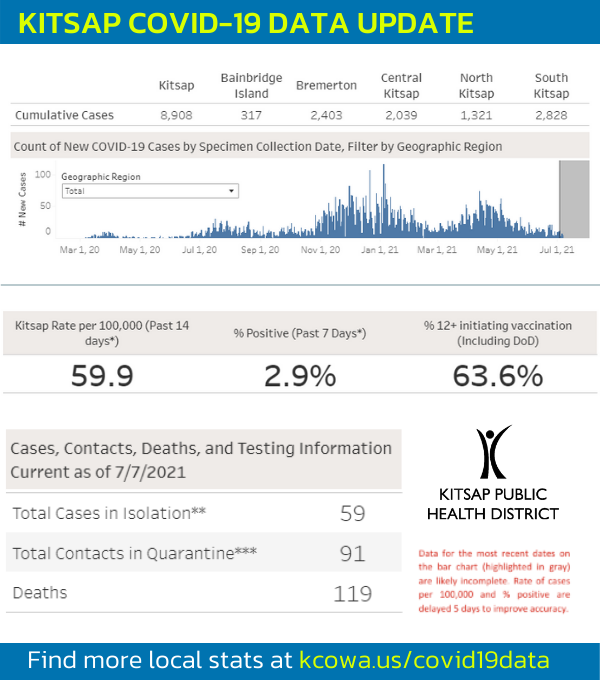Click the South Kitsap column header
Screen dimensions: 600x680
[551, 86]
